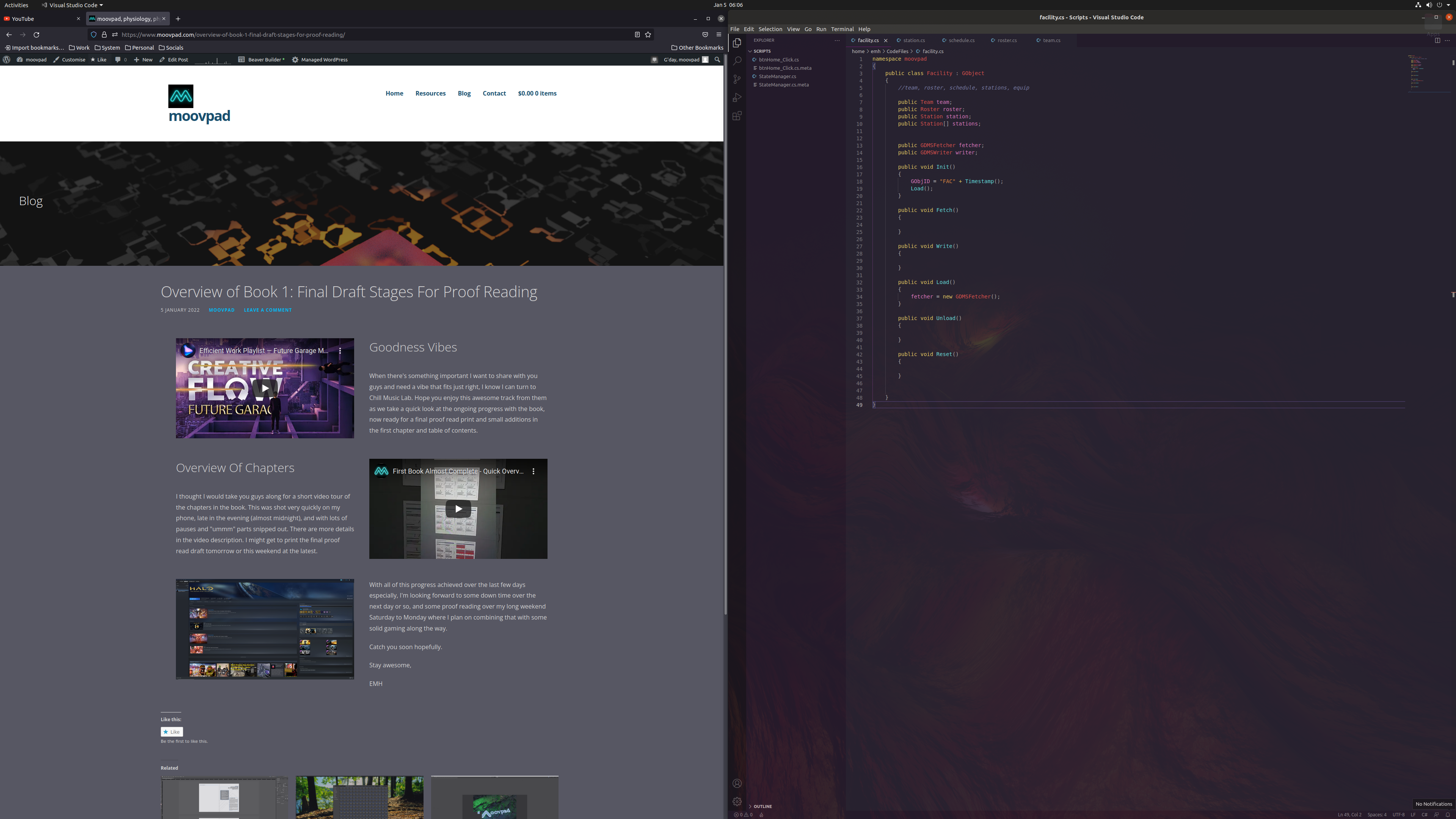Close the facility.cs editor tab

pos(886,40)
